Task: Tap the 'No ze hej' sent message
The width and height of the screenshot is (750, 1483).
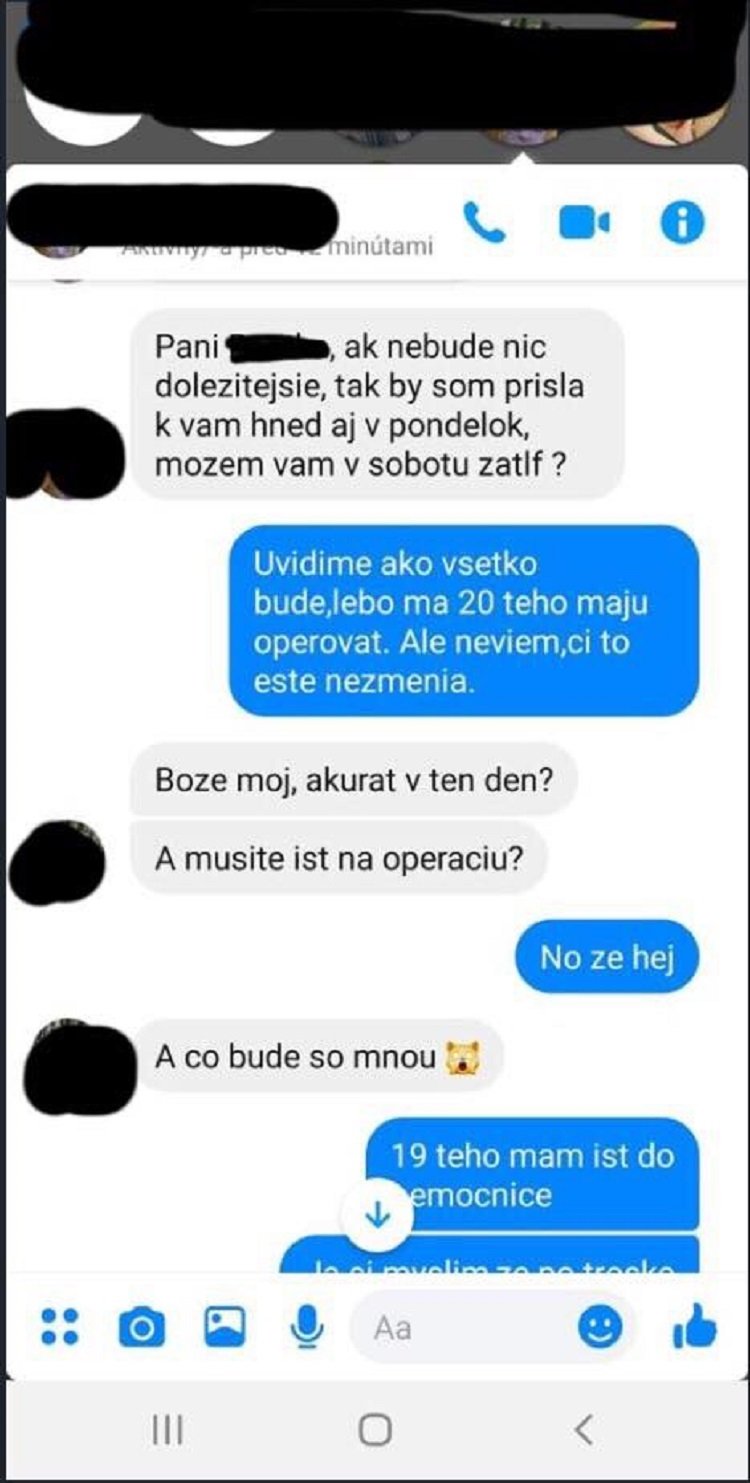Action: coord(607,957)
